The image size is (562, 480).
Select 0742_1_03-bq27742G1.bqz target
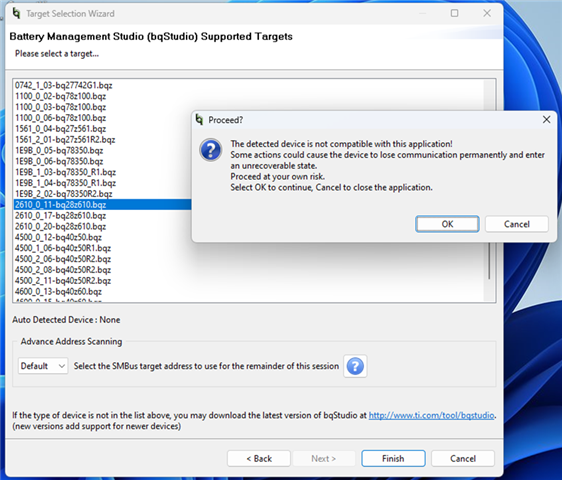tap(63, 85)
